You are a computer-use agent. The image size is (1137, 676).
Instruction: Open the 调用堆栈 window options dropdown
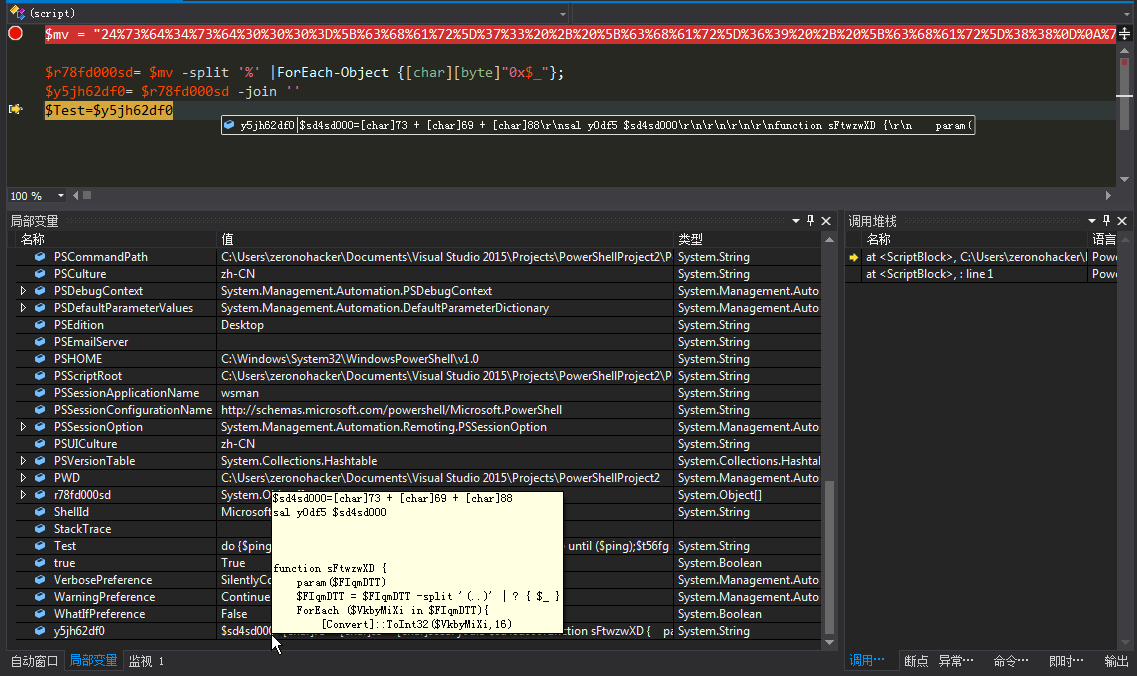[1091, 220]
